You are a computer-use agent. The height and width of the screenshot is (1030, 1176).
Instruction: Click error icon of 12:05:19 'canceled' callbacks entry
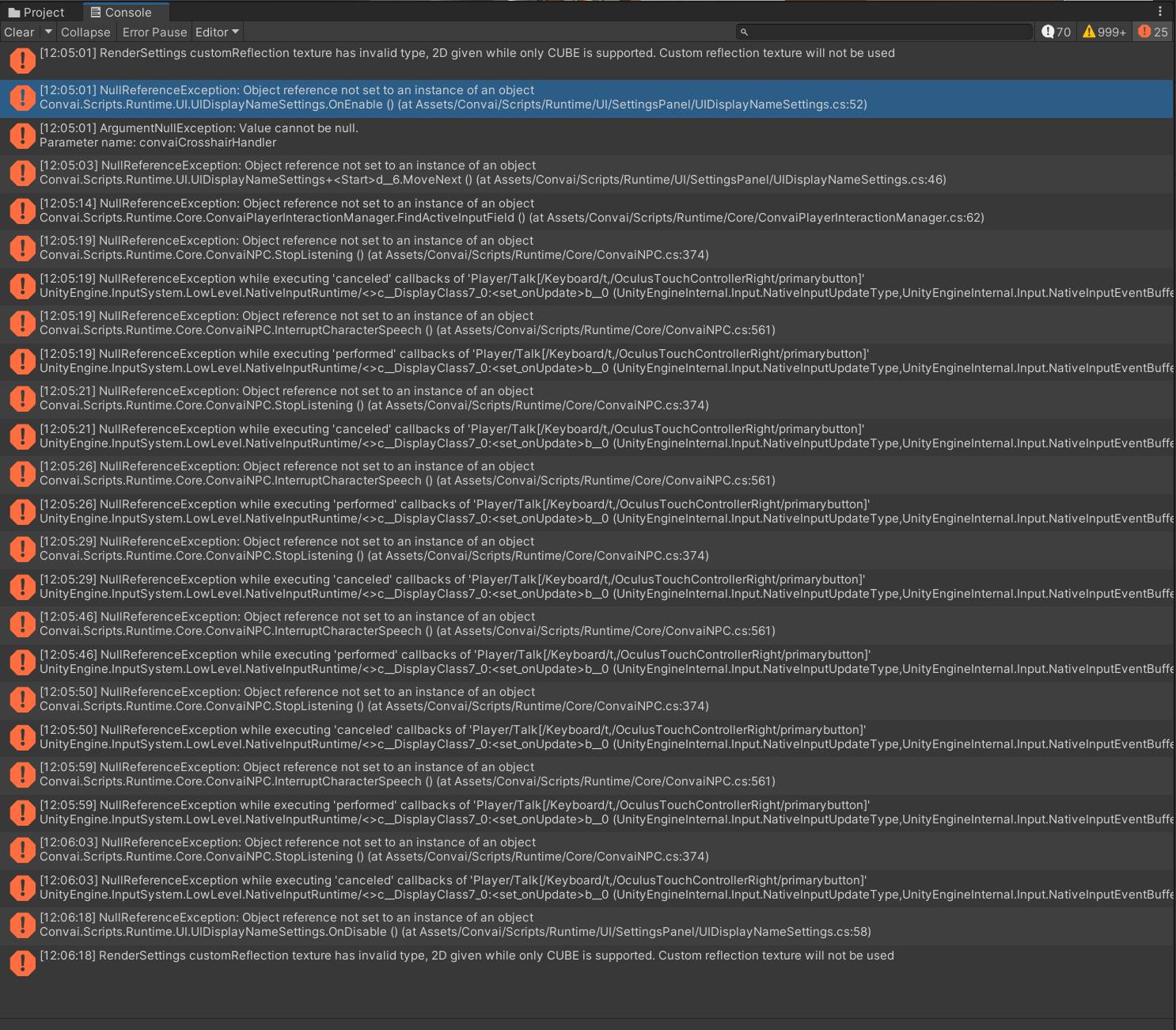(x=22, y=286)
